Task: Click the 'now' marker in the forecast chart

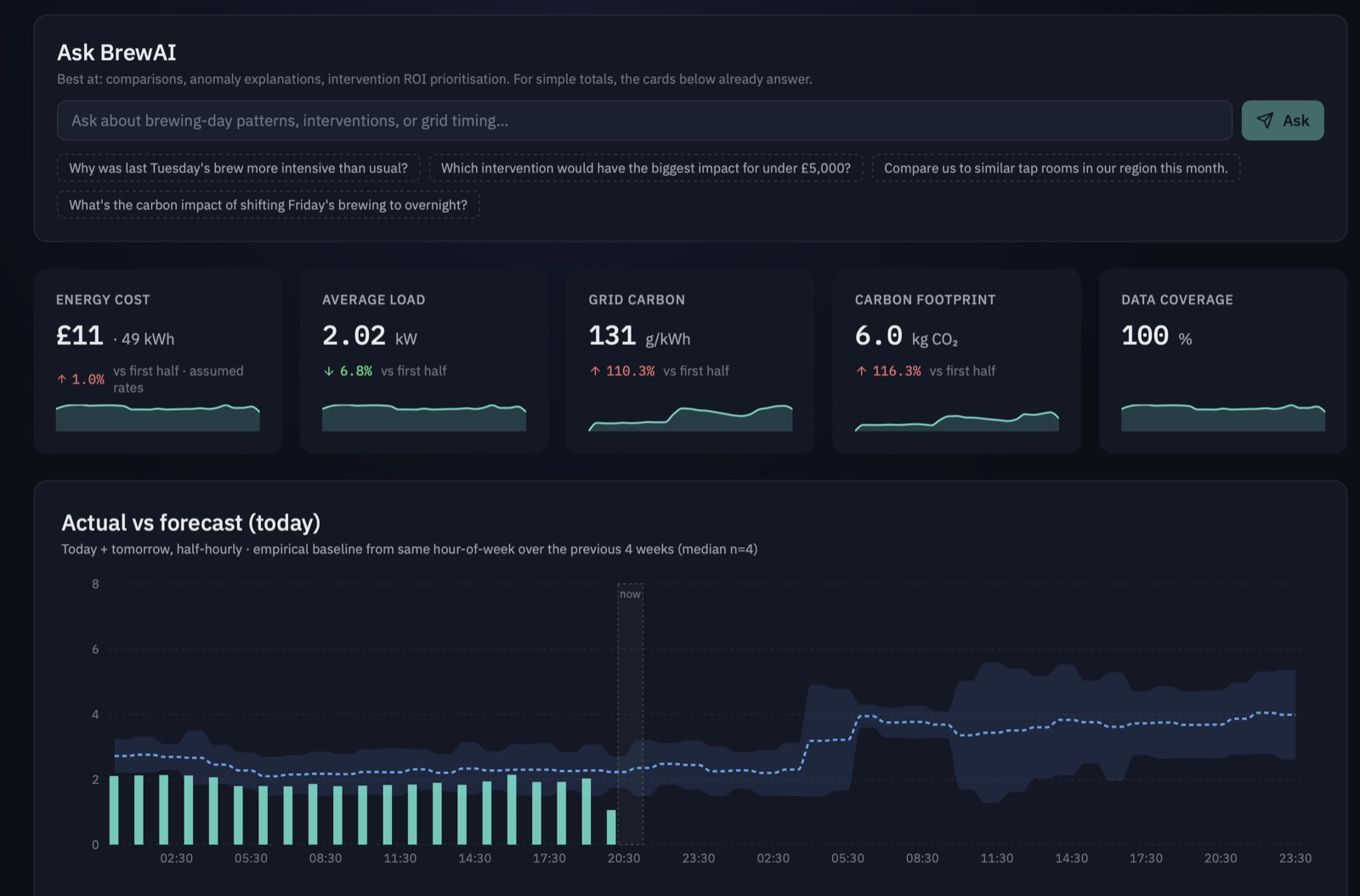Action: 630,594
